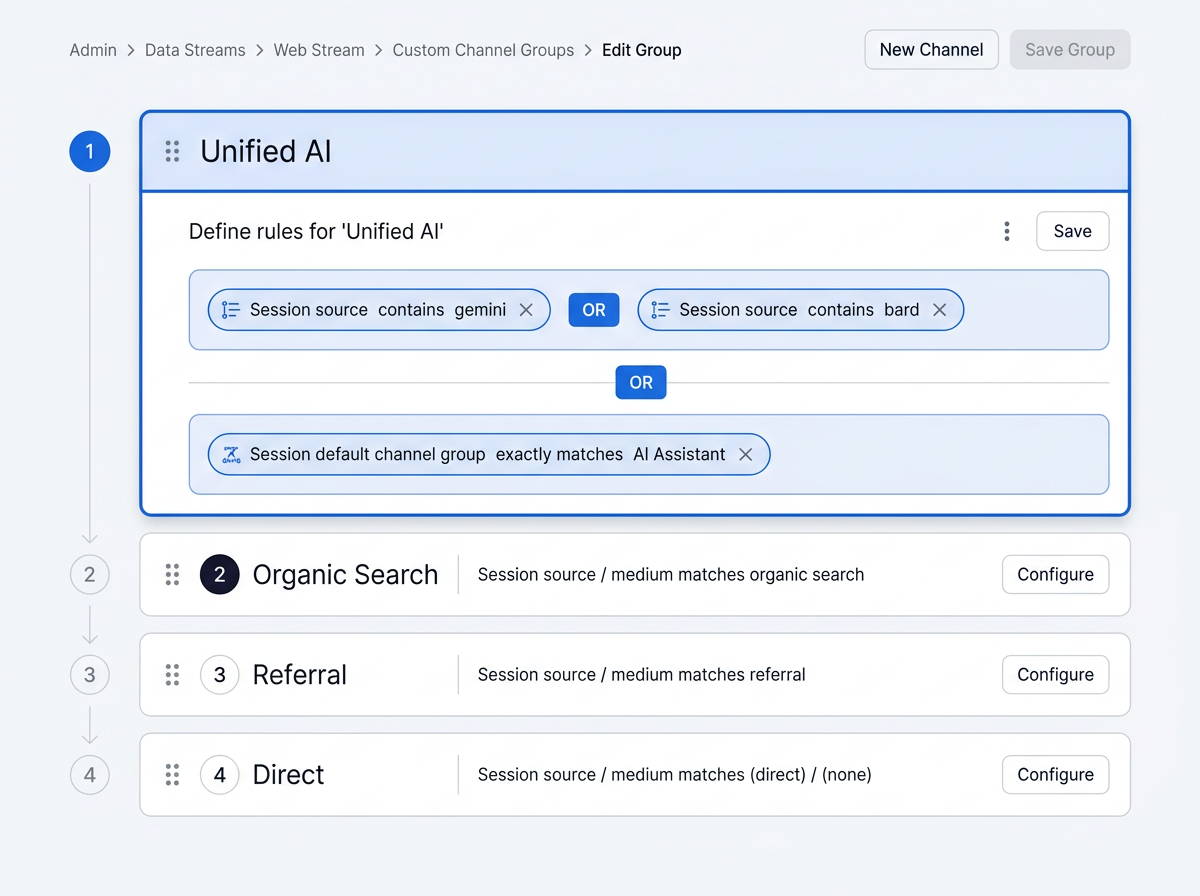The image size is (1200, 896).
Task: Select the 'Session source contains gemini' chip
Action: [x=379, y=310]
